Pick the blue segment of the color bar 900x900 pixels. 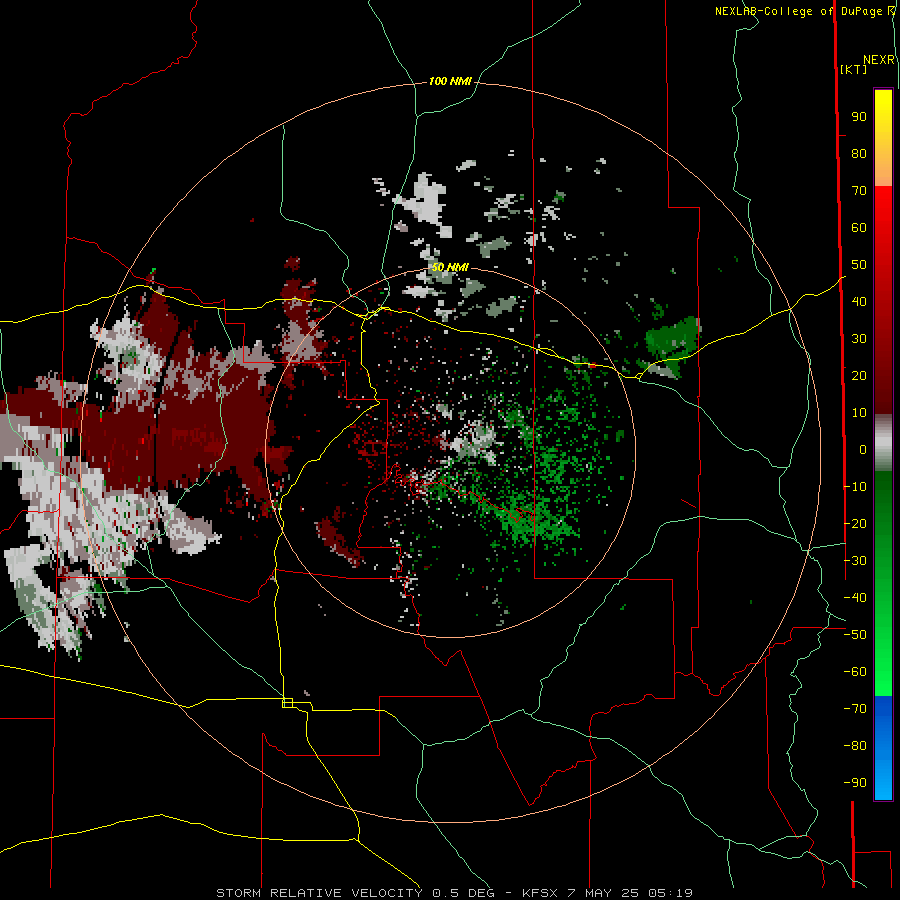coord(883,748)
